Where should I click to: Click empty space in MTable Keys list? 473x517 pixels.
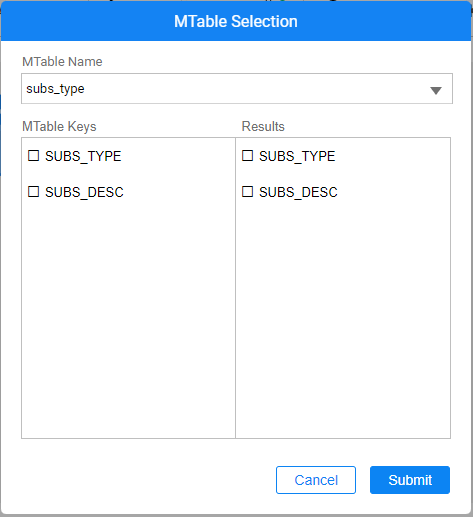tap(128, 317)
